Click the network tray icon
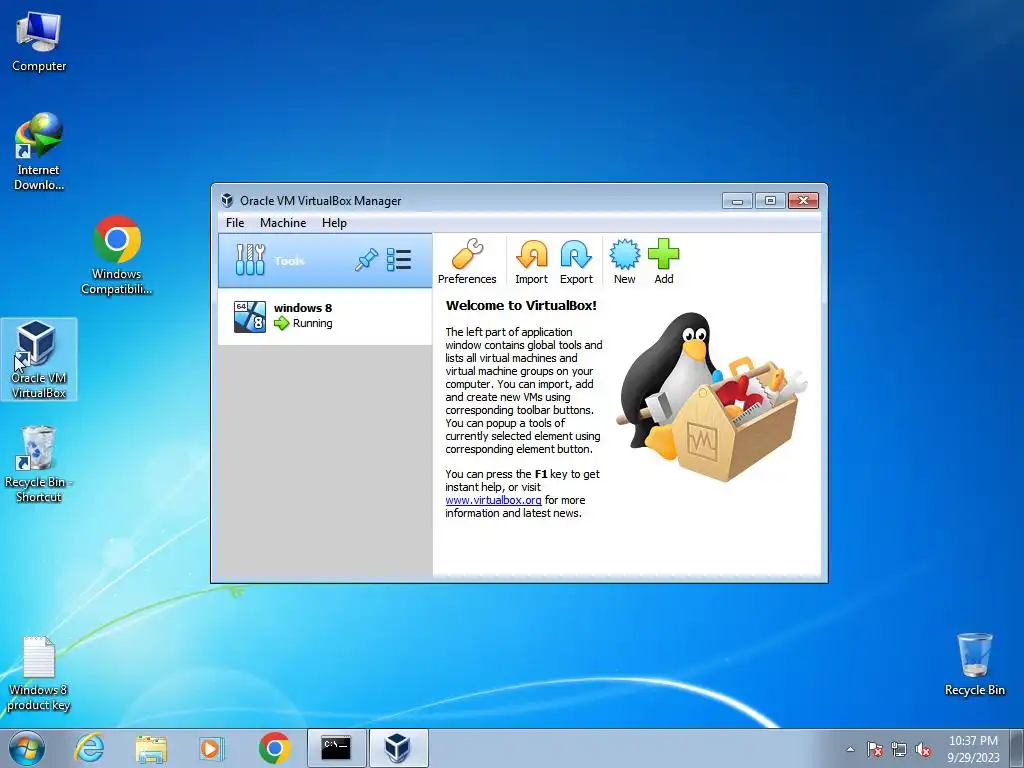This screenshot has height=768, width=1024. [x=899, y=749]
